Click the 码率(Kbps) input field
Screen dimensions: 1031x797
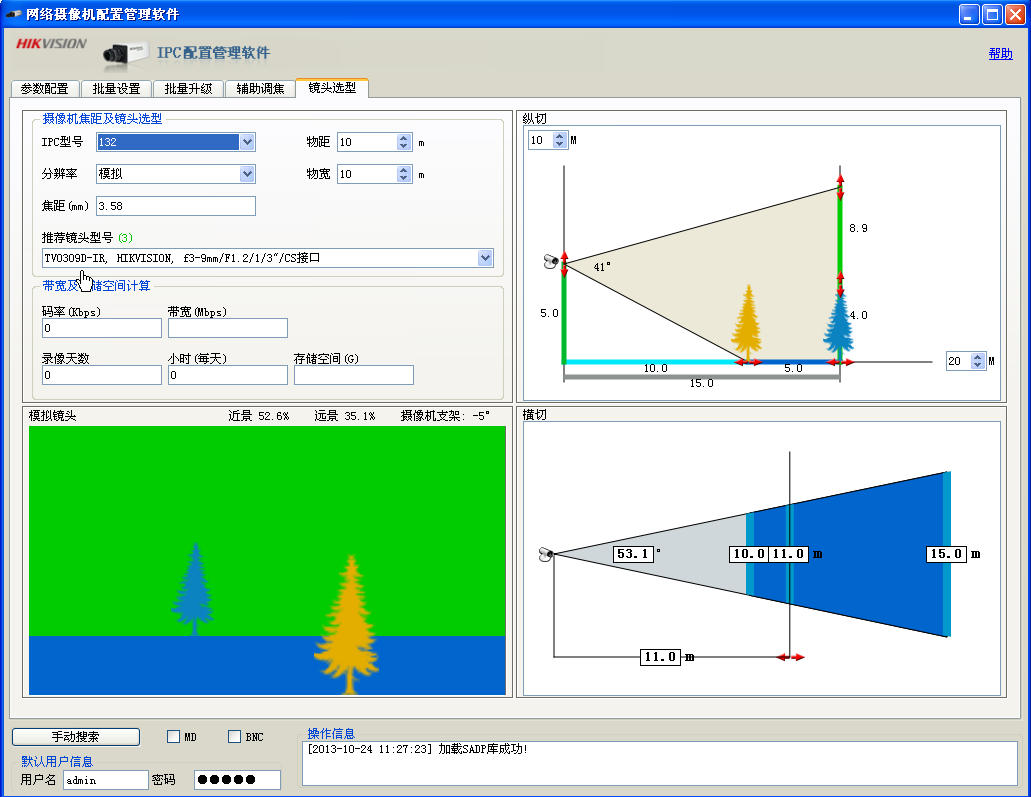tap(101, 328)
